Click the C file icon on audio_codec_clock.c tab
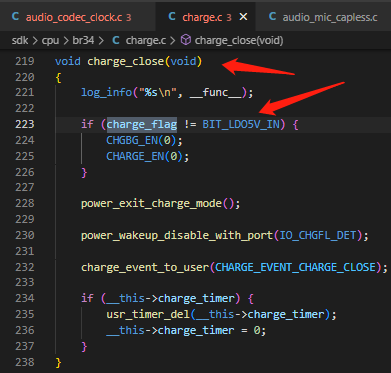Viewport: 391px width, 373px height. tap(15, 16)
